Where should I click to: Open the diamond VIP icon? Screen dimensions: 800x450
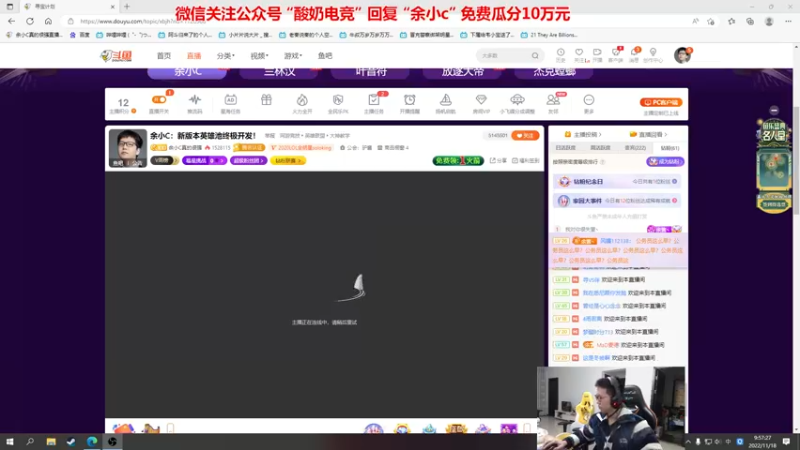click(481, 103)
